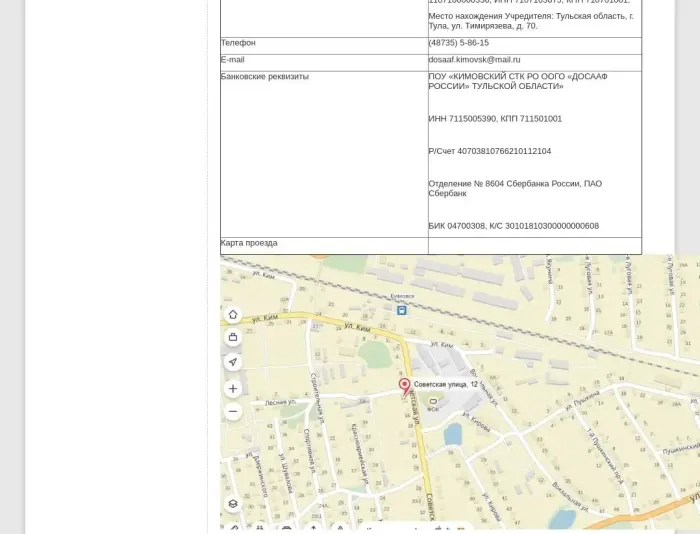Click the Телефон row label
Viewport: 700px width, 534px height.
[238, 43]
